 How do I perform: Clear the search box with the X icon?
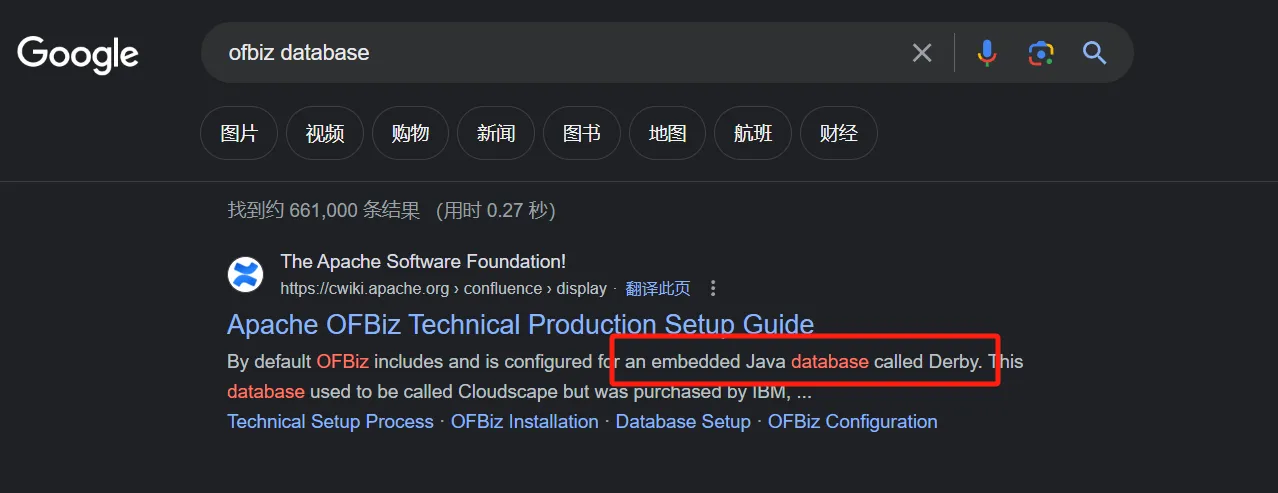pos(922,53)
